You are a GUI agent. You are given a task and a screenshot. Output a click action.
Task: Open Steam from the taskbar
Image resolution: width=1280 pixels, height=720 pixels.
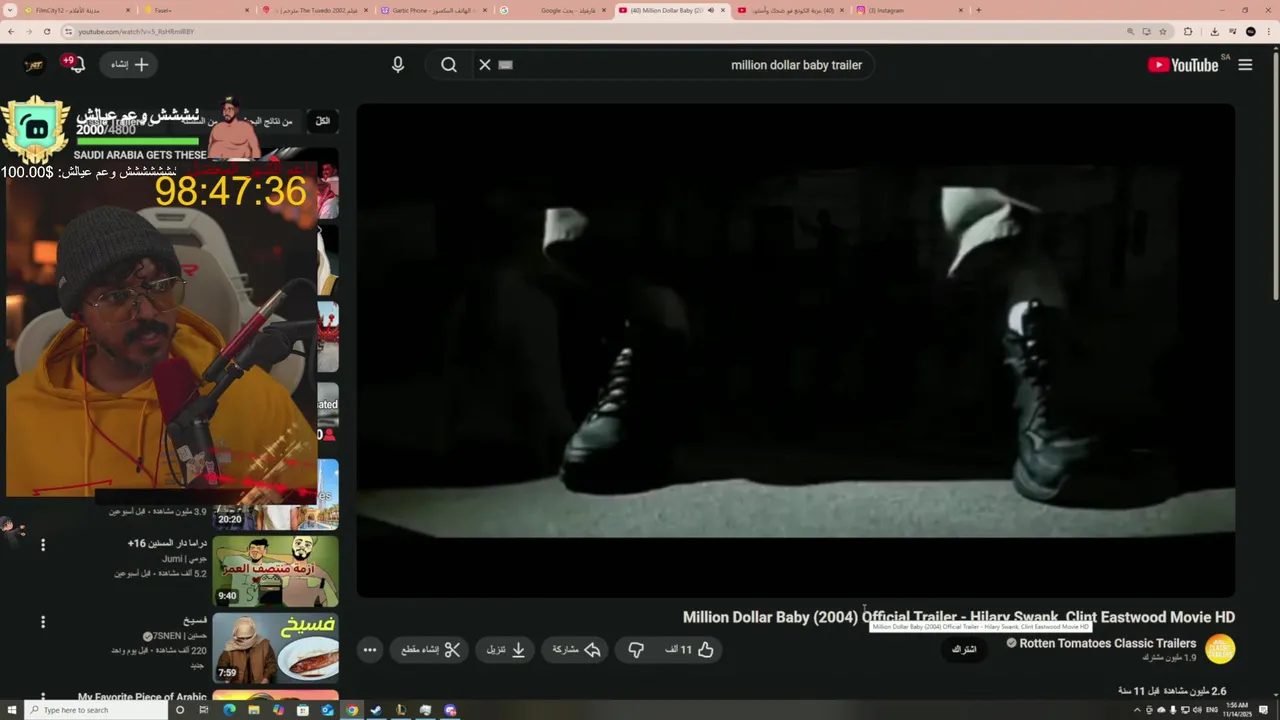[376, 710]
